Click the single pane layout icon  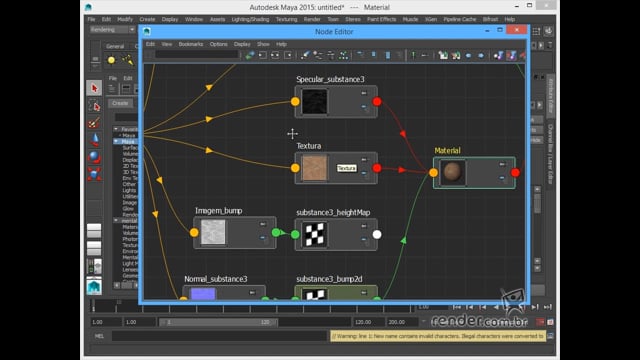tap(94, 230)
